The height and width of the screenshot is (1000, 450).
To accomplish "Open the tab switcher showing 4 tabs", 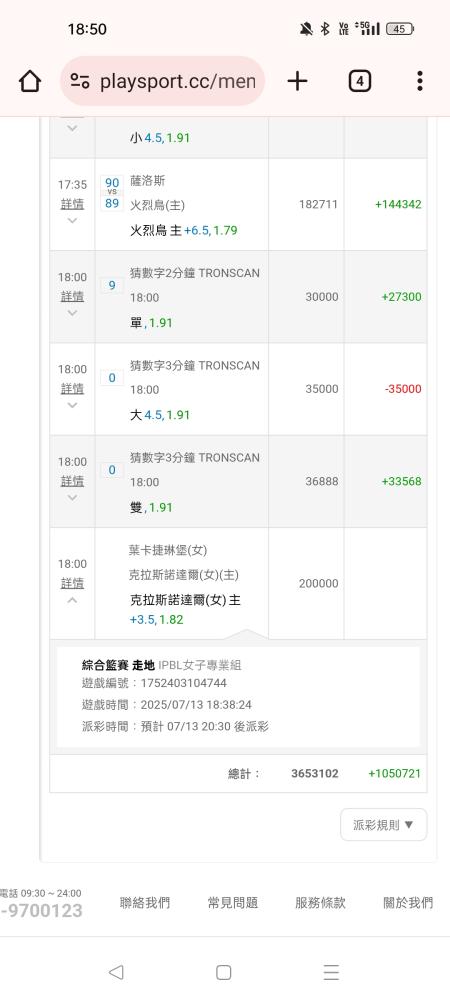I will pos(359,81).
